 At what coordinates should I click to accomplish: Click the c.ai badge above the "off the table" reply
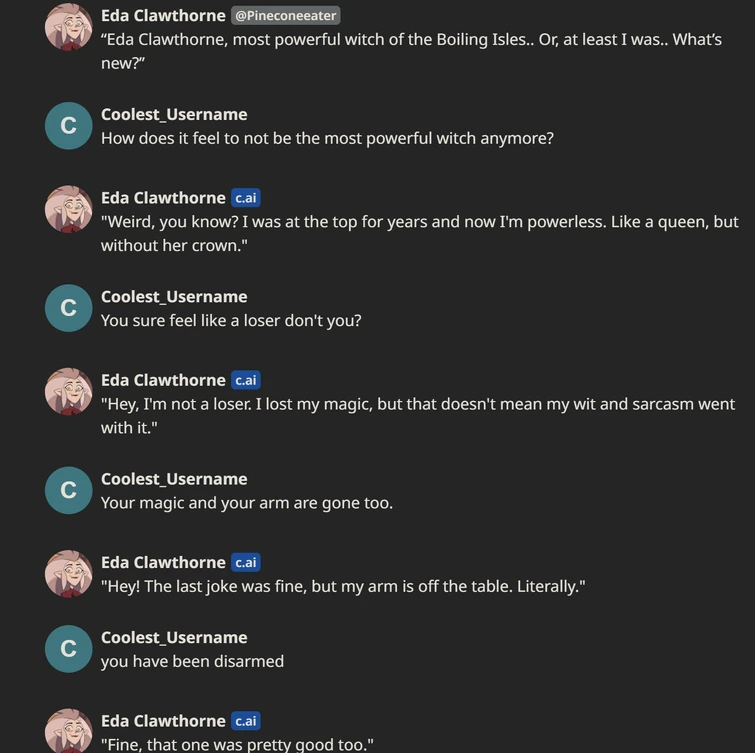coord(246,562)
